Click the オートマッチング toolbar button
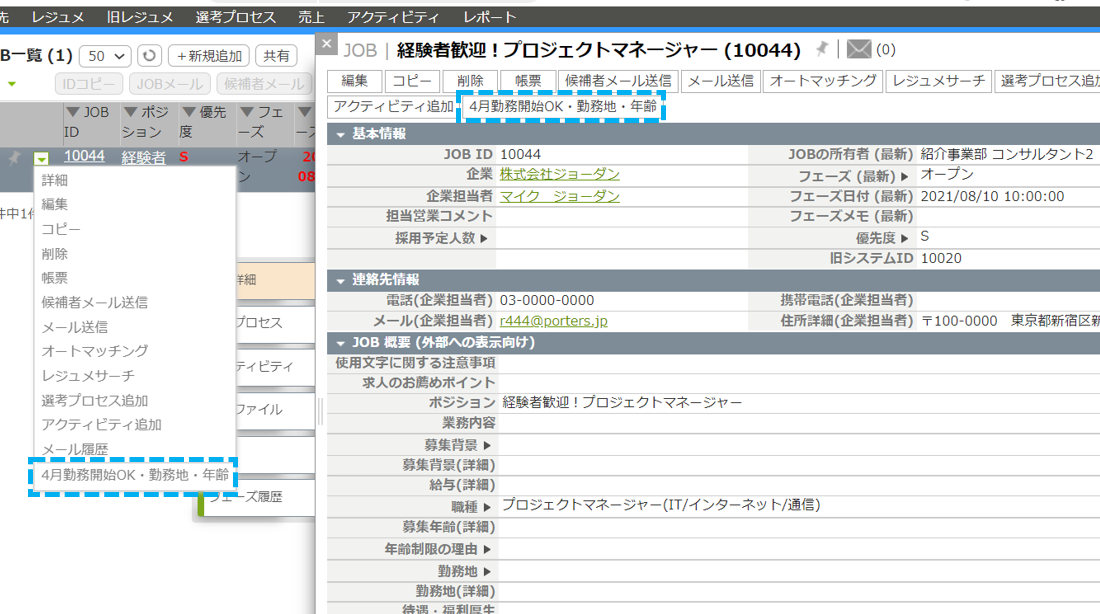This screenshot has height=614, width=1100. click(822, 80)
